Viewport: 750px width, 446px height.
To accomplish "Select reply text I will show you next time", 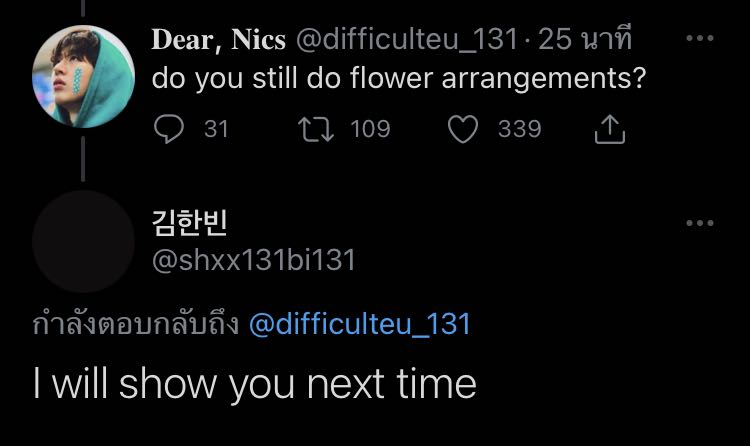I will coord(254,385).
